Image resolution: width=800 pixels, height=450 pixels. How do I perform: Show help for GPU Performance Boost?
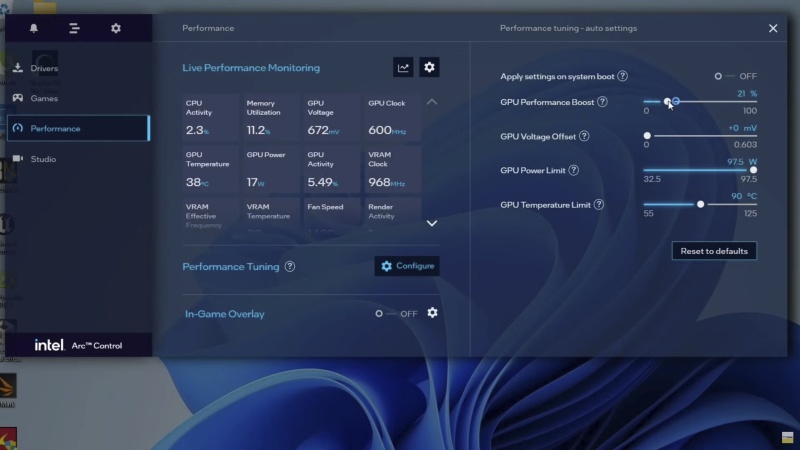(x=602, y=102)
